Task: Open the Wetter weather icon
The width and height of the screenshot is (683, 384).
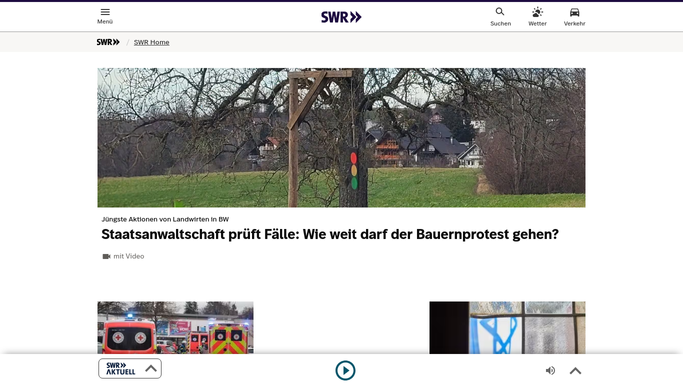Action: click(x=537, y=12)
